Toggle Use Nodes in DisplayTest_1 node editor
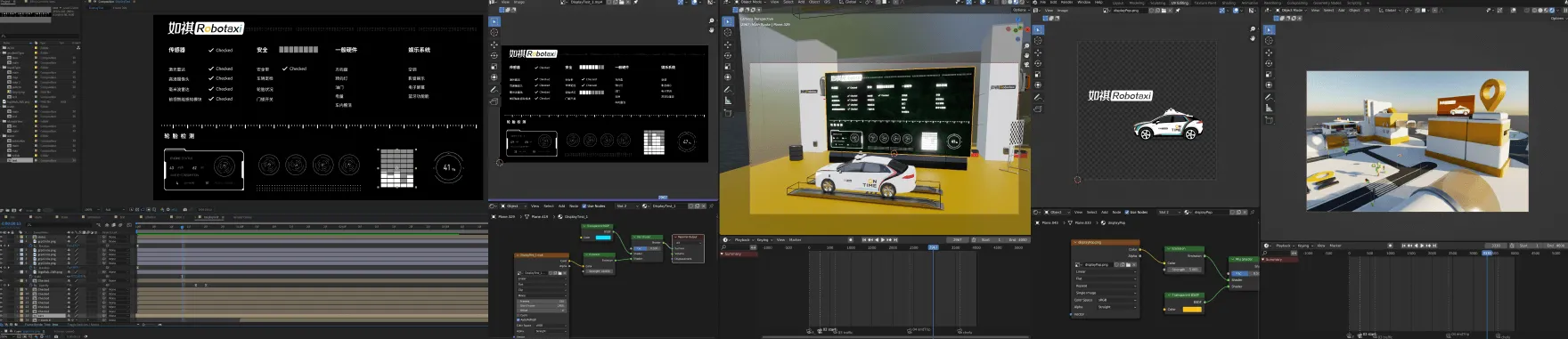This screenshot has height=339, width=1568. click(x=584, y=206)
